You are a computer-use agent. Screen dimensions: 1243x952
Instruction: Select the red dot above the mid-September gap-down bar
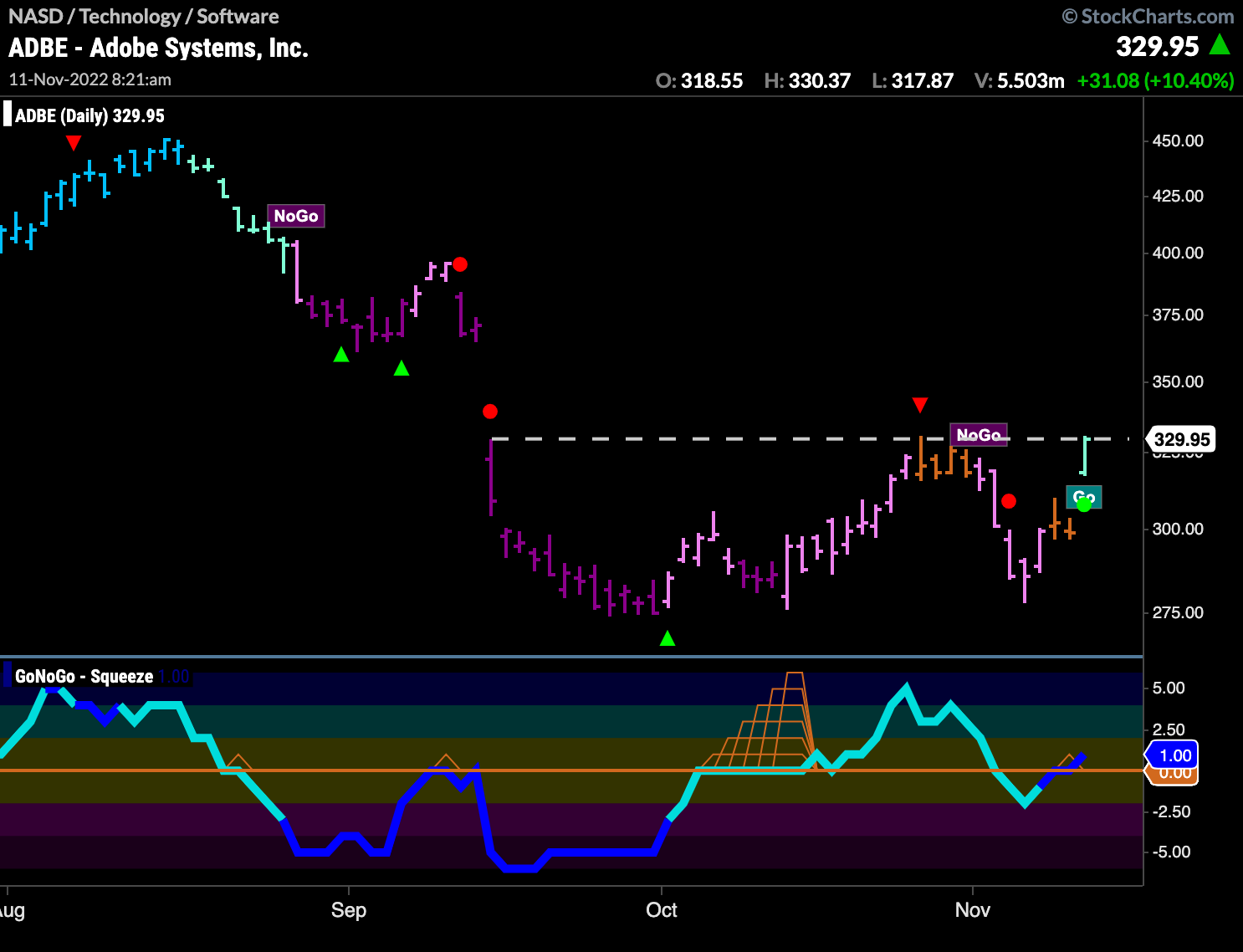coord(490,412)
